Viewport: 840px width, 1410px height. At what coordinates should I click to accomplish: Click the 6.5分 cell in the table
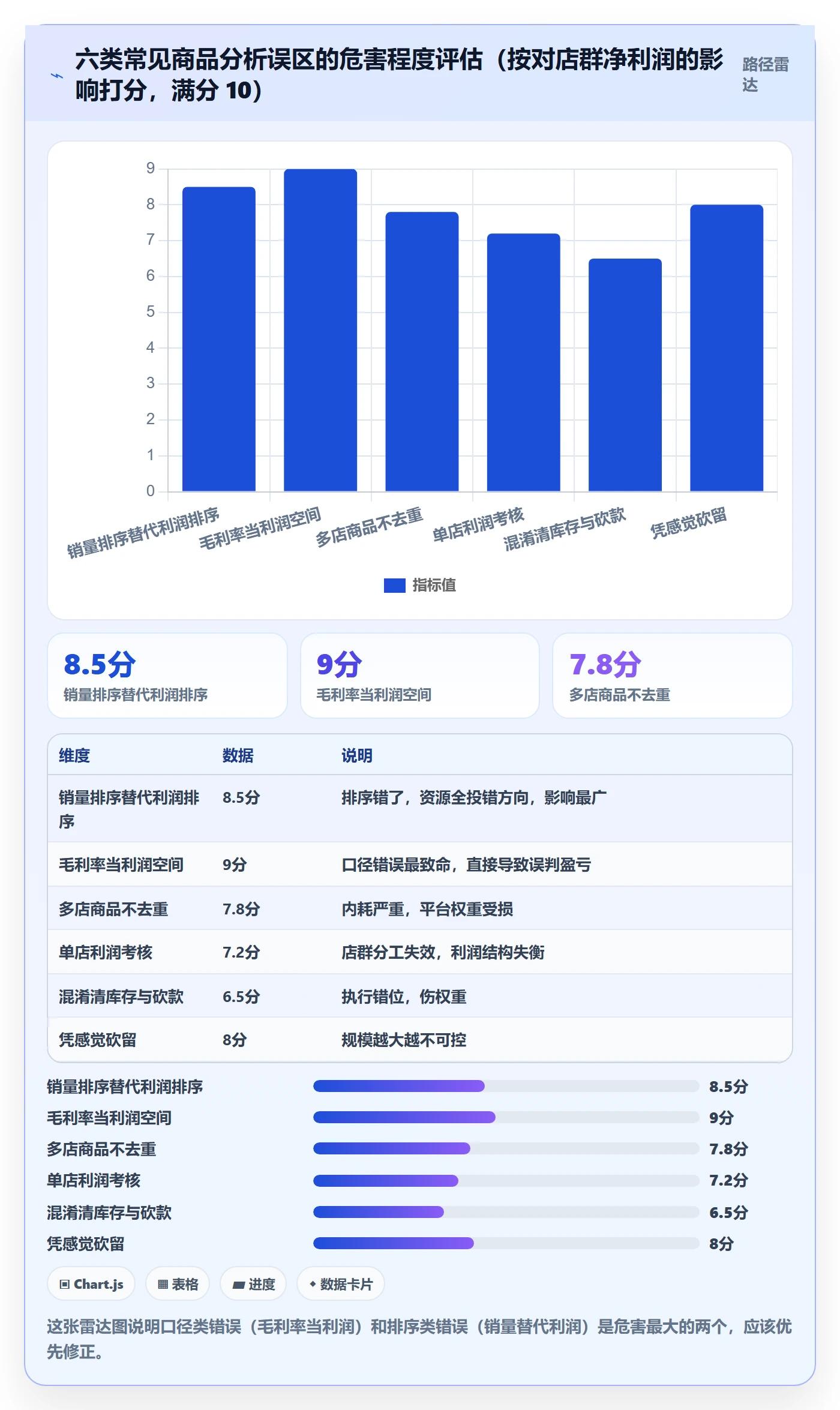[241, 997]
